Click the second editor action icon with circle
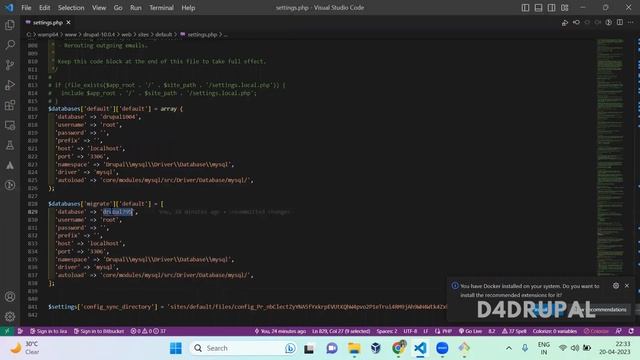640x360 pixels. (576, 22)
